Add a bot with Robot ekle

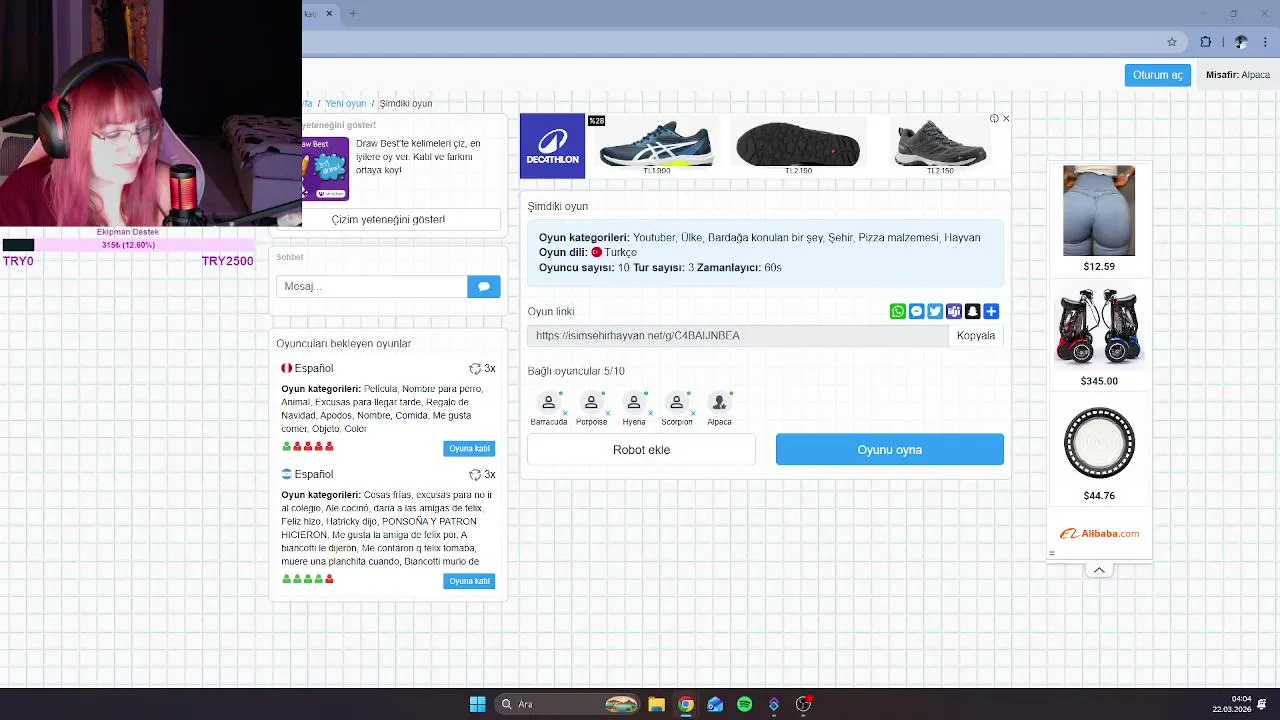pos(641,450)
